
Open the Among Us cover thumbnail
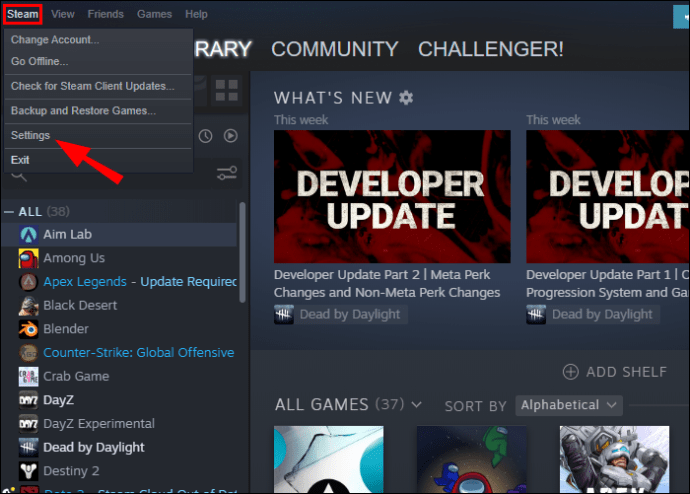pos(472,460)
